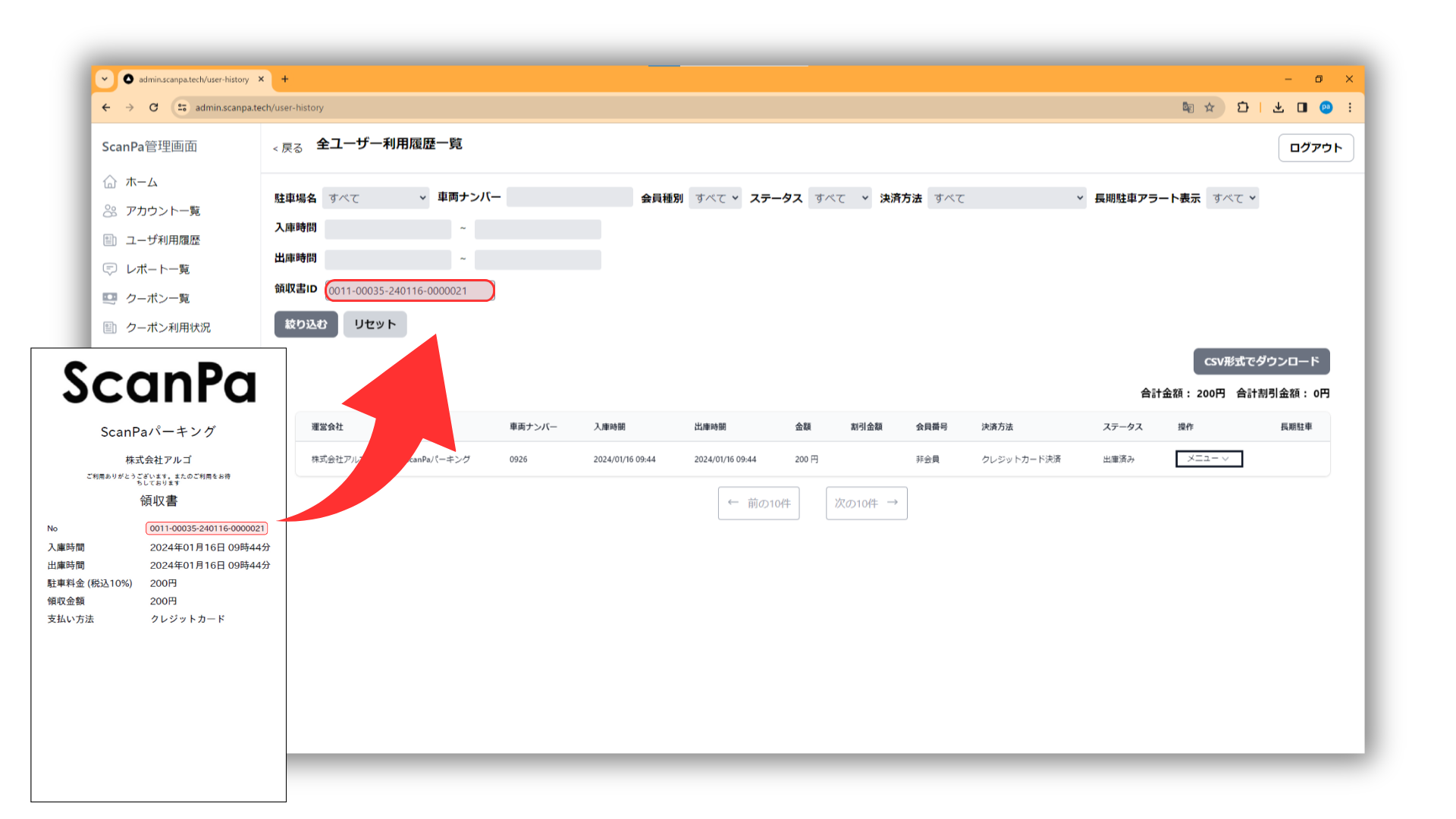1456x819 pixels.
Task: Open ユーザ利用履歴 in sidebar
Action: (162, 240)
